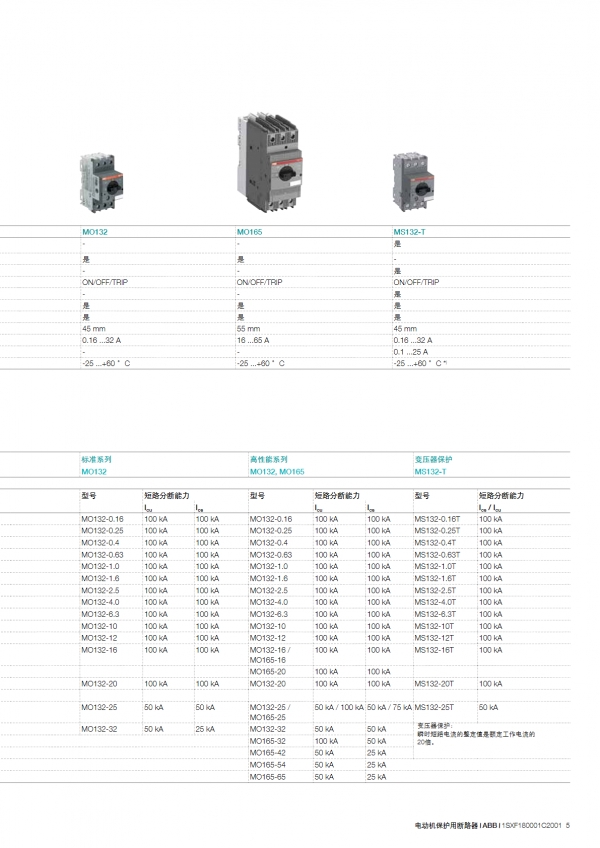Select the '50 kA / 75 kA' breaking capacity
The width and height of the screenshot is (600, 848).
[390, 707]
